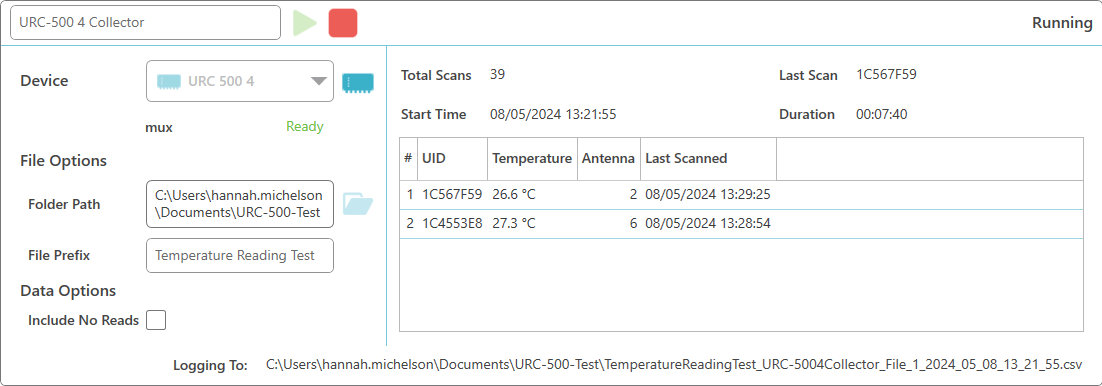Sort by the UID column header

[453, 159]
